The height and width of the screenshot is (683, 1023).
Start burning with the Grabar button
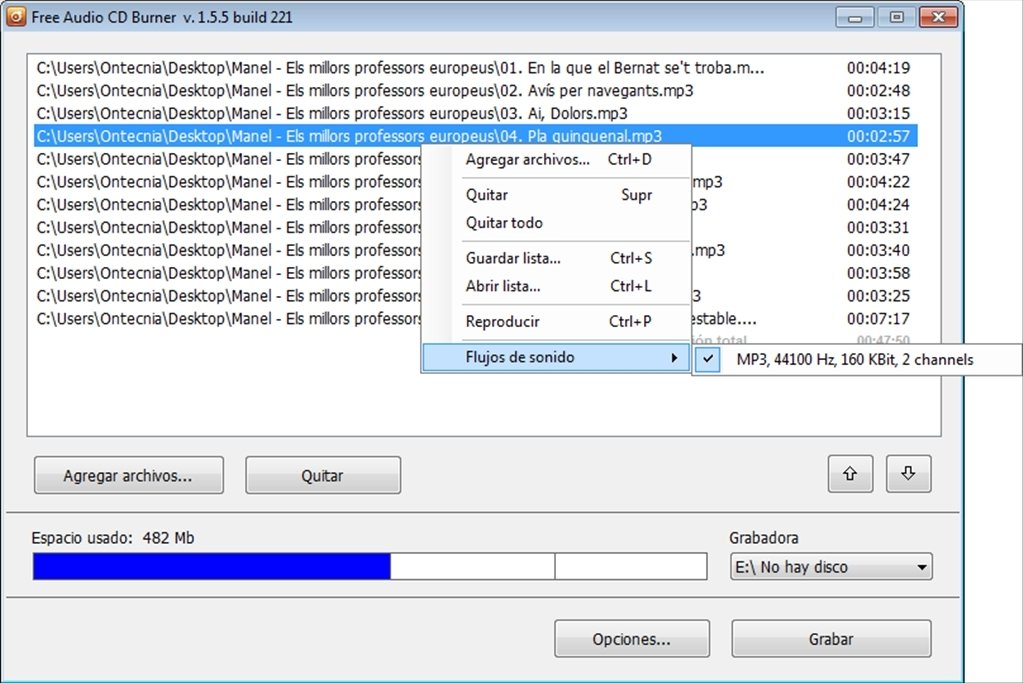831,639
